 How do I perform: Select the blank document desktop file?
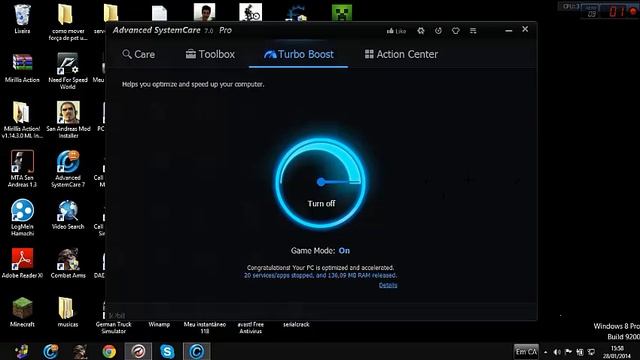[159, 13]
